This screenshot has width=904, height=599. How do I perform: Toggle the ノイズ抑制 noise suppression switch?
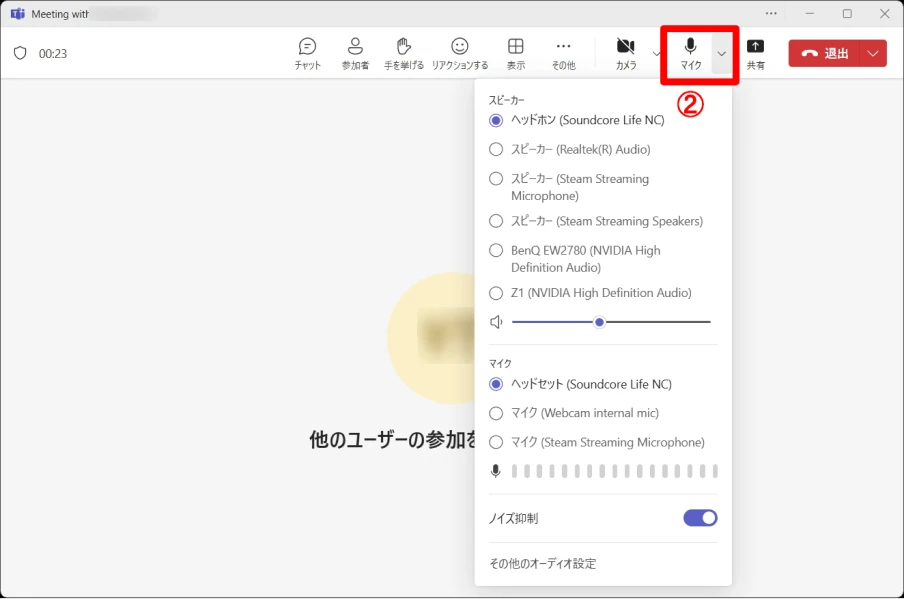[700, 518]
